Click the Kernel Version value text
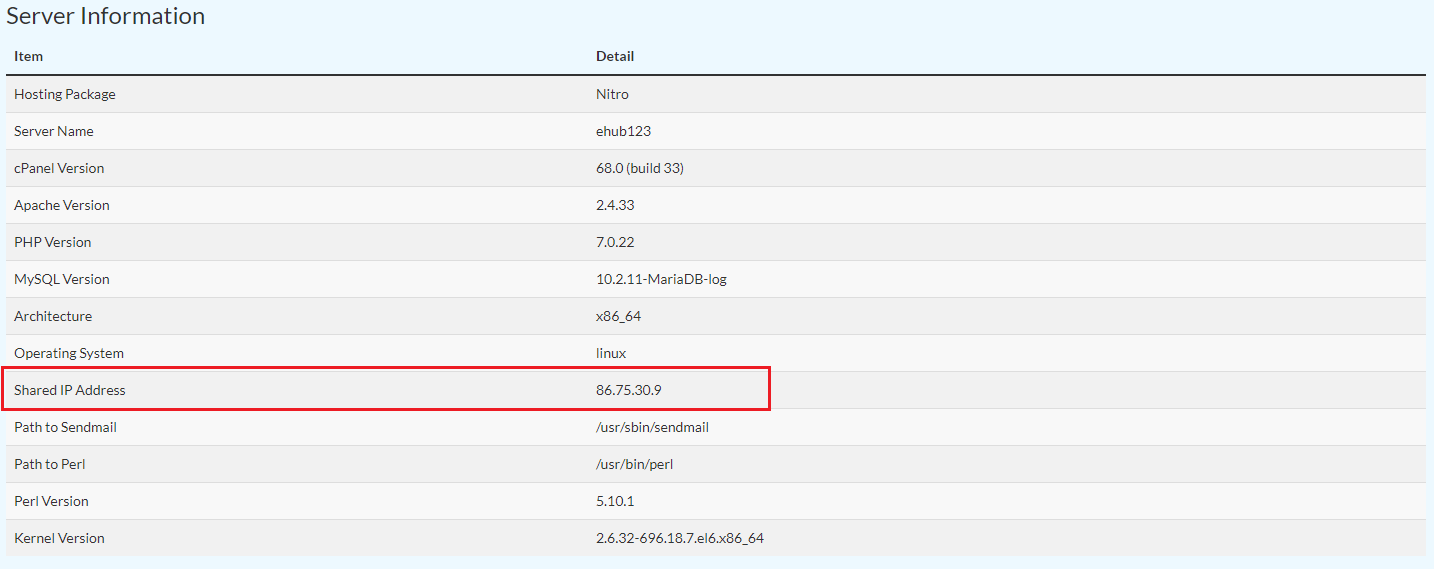Screen dimensions: 1434x569 tap(679, 538)
